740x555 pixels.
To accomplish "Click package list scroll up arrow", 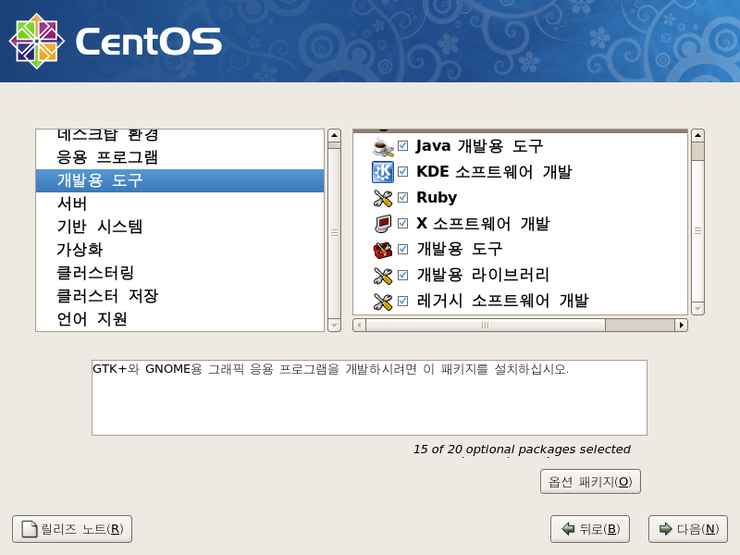I will click(698, 135).
